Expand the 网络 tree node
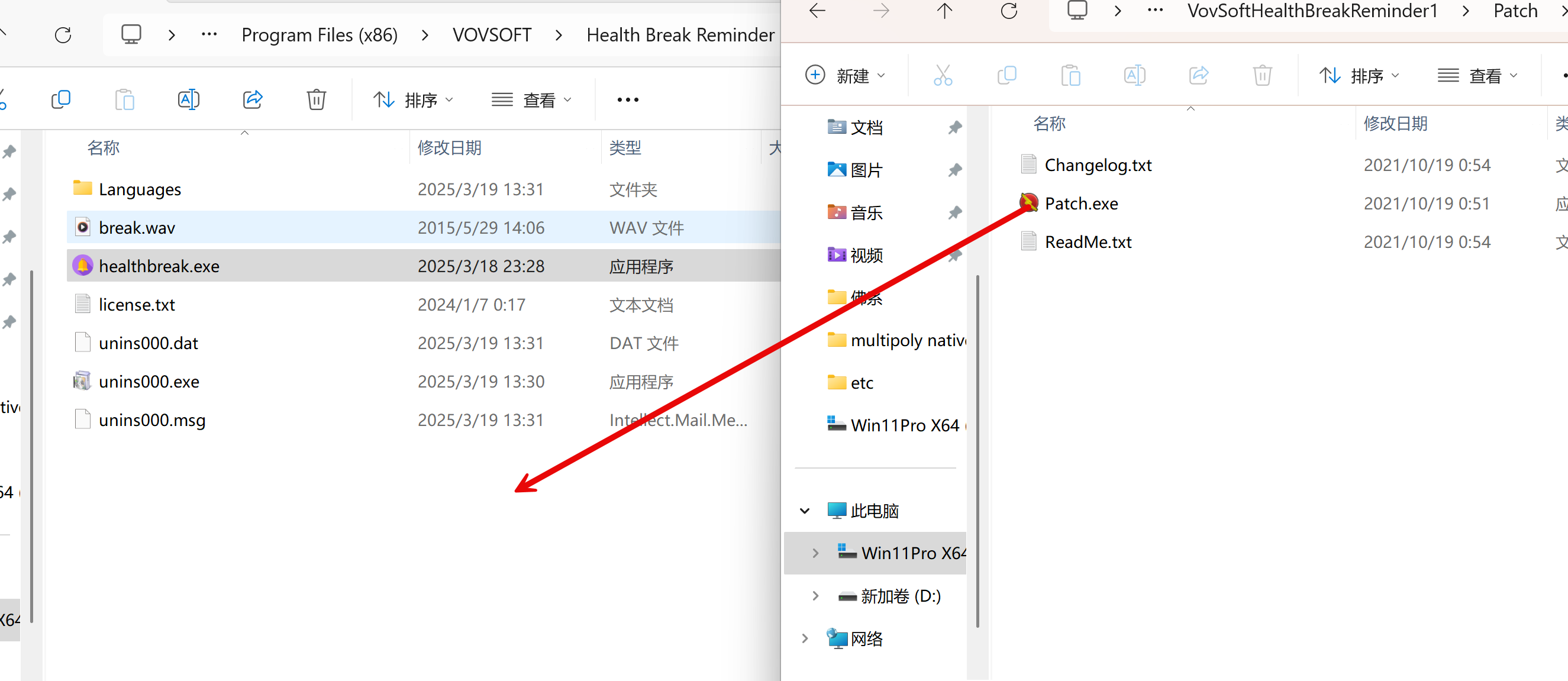 [x=805, y=638]
